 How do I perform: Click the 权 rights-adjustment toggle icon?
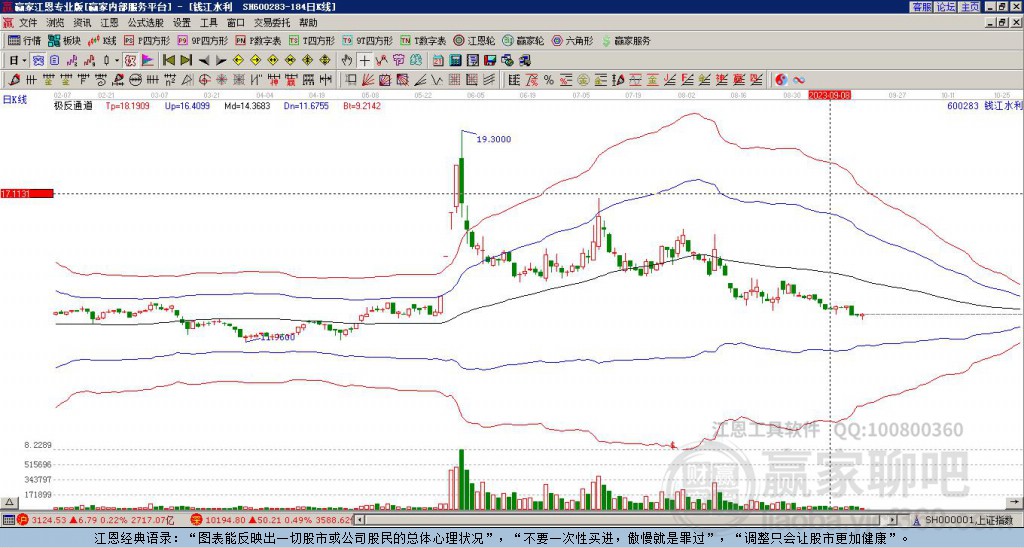click(130, 61)
